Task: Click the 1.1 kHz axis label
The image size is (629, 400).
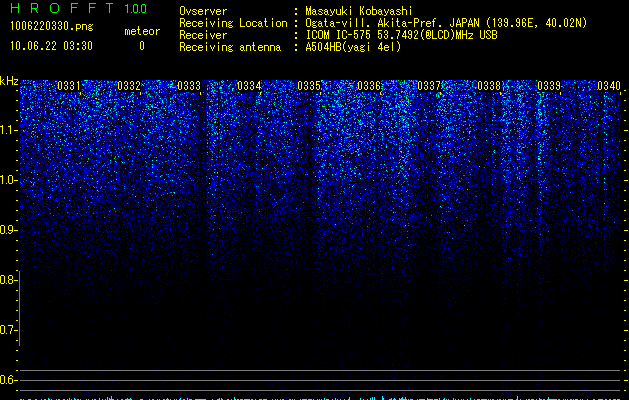Action: [8, 130]
